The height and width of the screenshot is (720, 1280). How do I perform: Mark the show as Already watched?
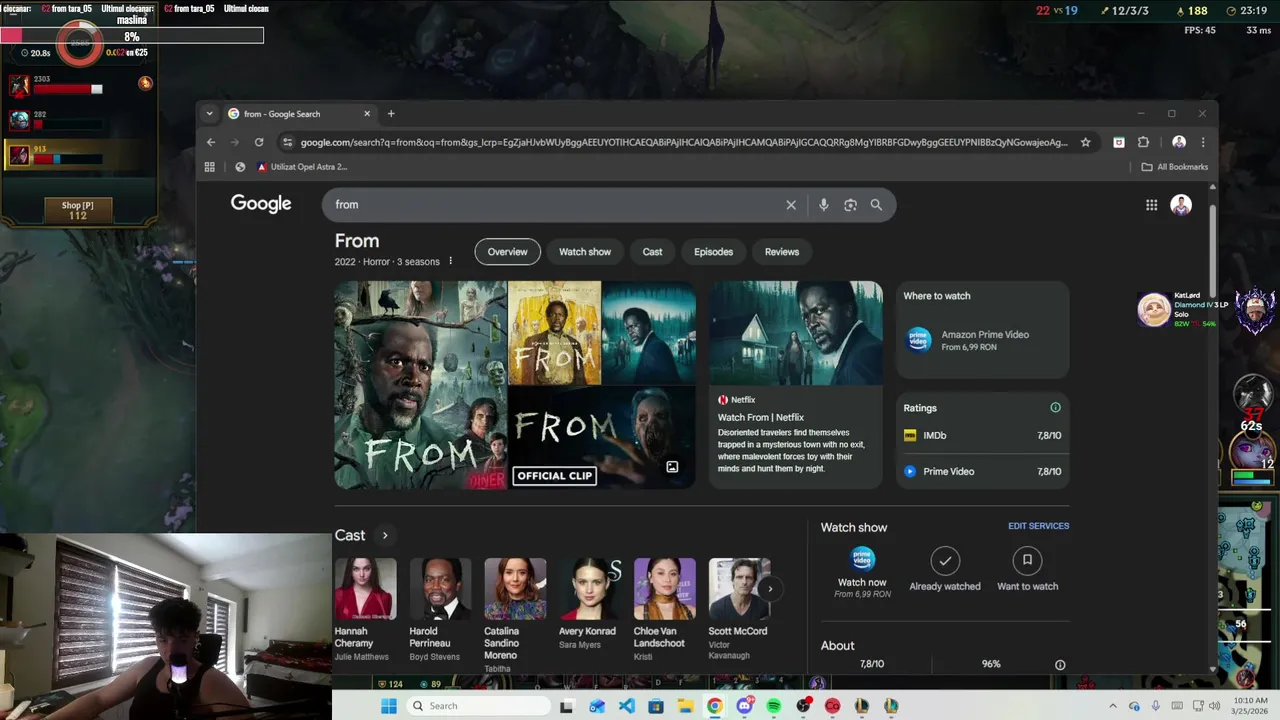[945, 569]
